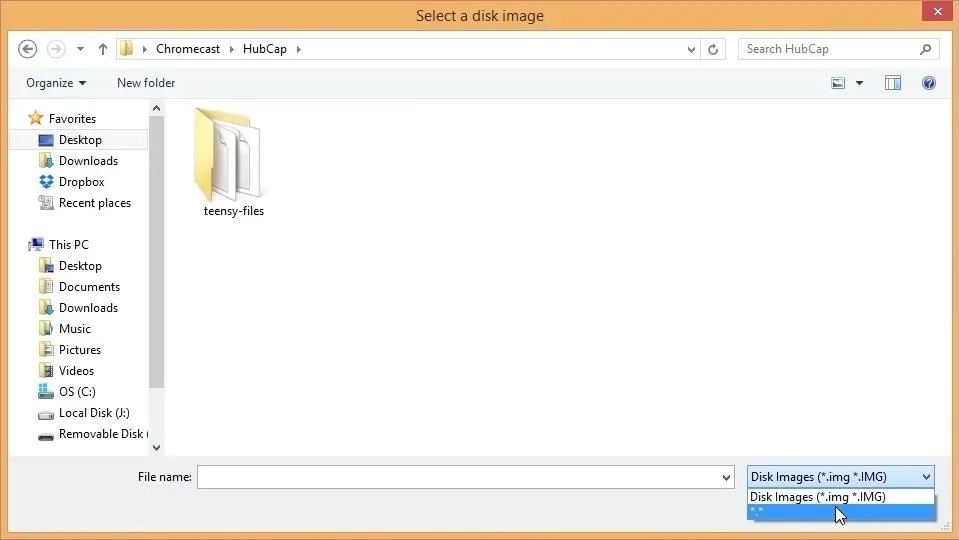Open the help button
The height and width of the screenshot is (540, 959).
coord(928,83)
